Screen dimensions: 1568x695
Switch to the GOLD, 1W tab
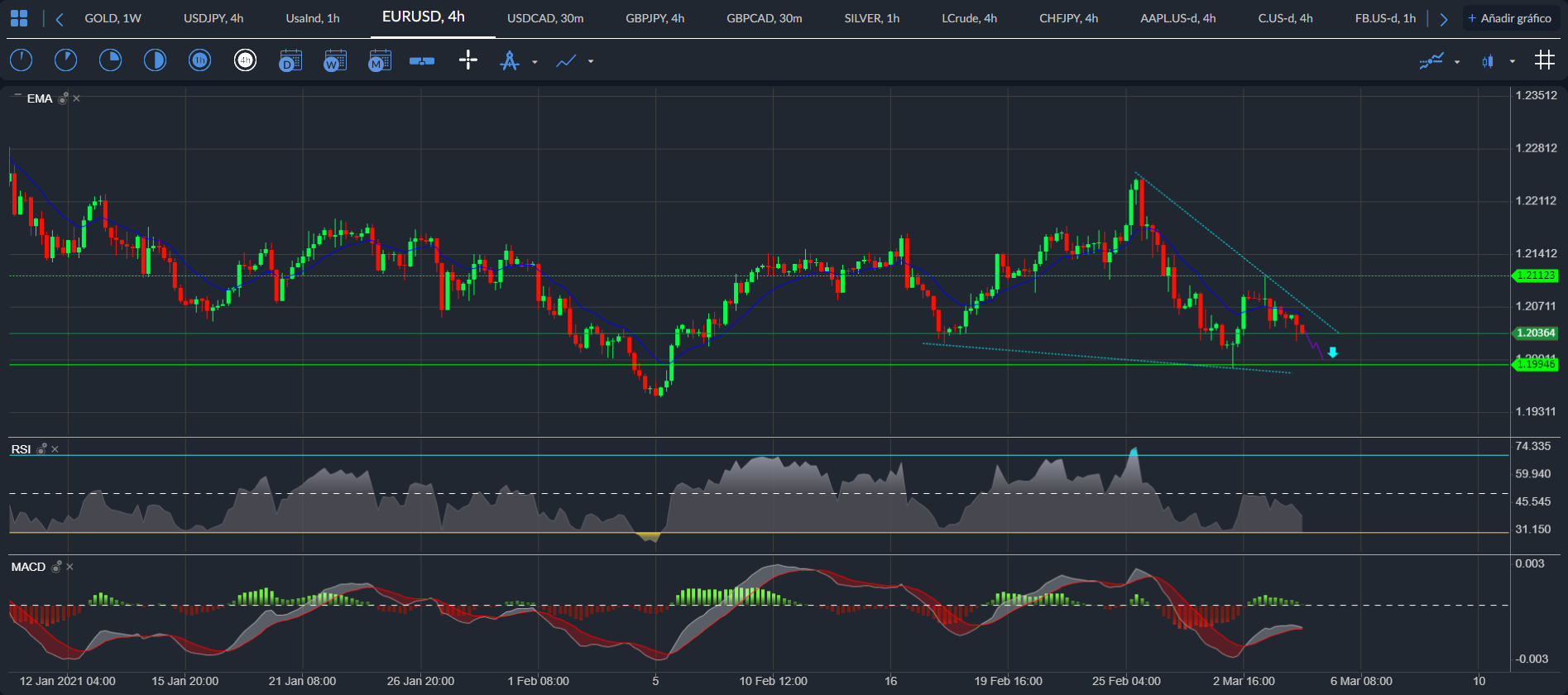tap(113, 18)
